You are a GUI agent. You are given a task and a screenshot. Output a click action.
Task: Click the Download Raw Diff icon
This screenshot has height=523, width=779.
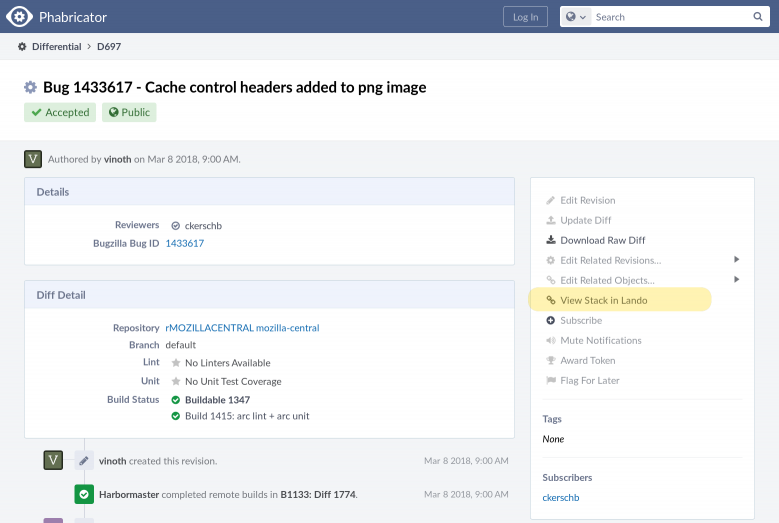click(550, 240)
